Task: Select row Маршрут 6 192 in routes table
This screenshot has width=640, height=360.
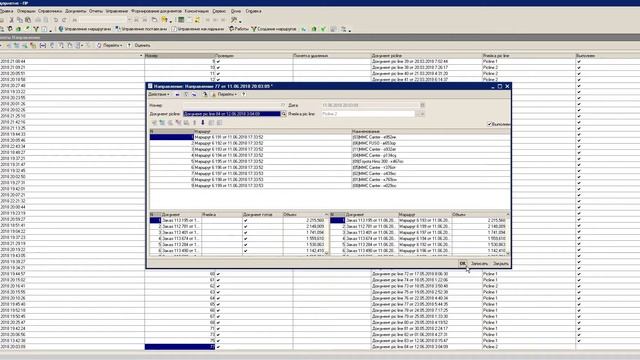Action: 329,143
